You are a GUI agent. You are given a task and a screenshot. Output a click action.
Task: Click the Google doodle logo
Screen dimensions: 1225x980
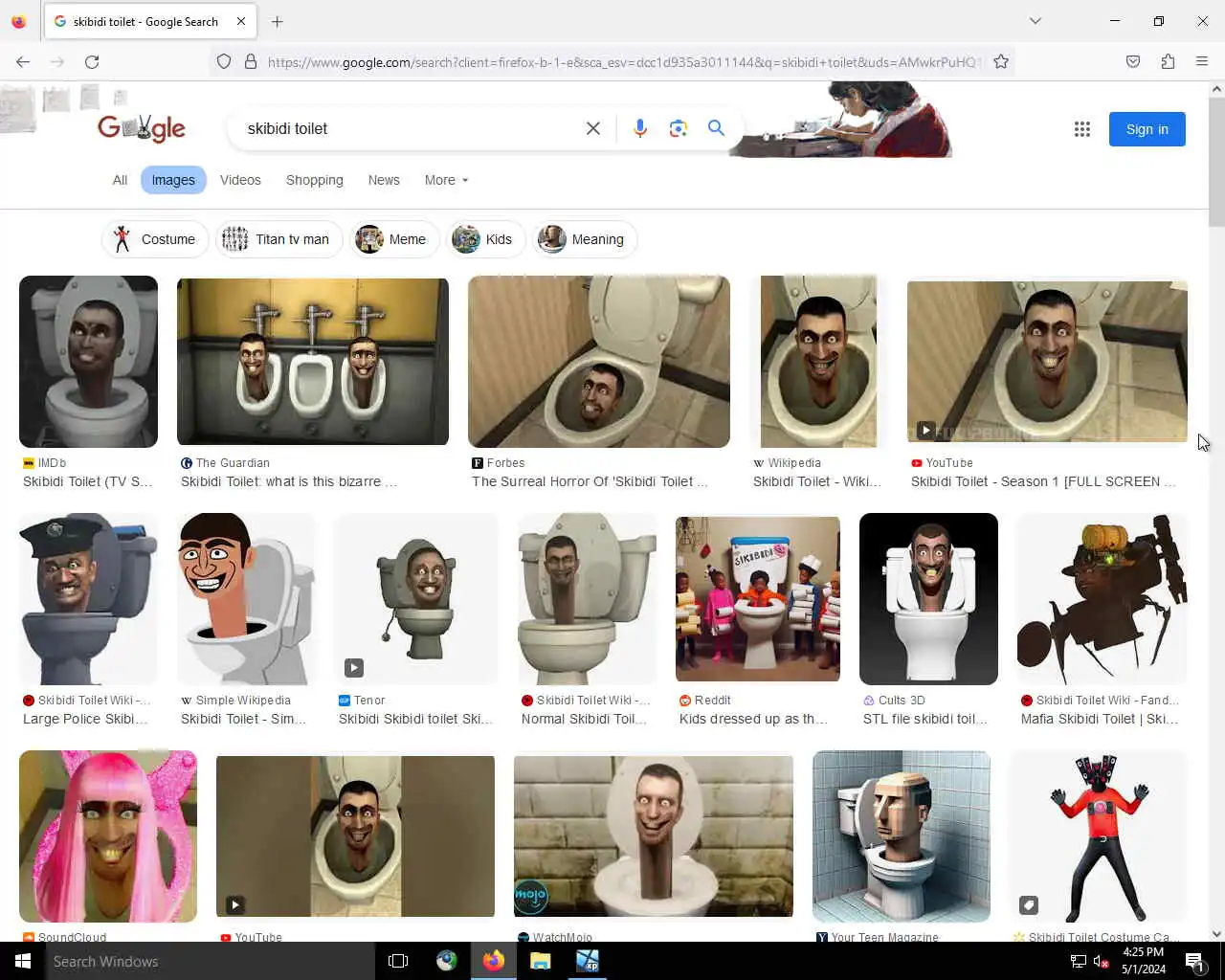(142, 127)
